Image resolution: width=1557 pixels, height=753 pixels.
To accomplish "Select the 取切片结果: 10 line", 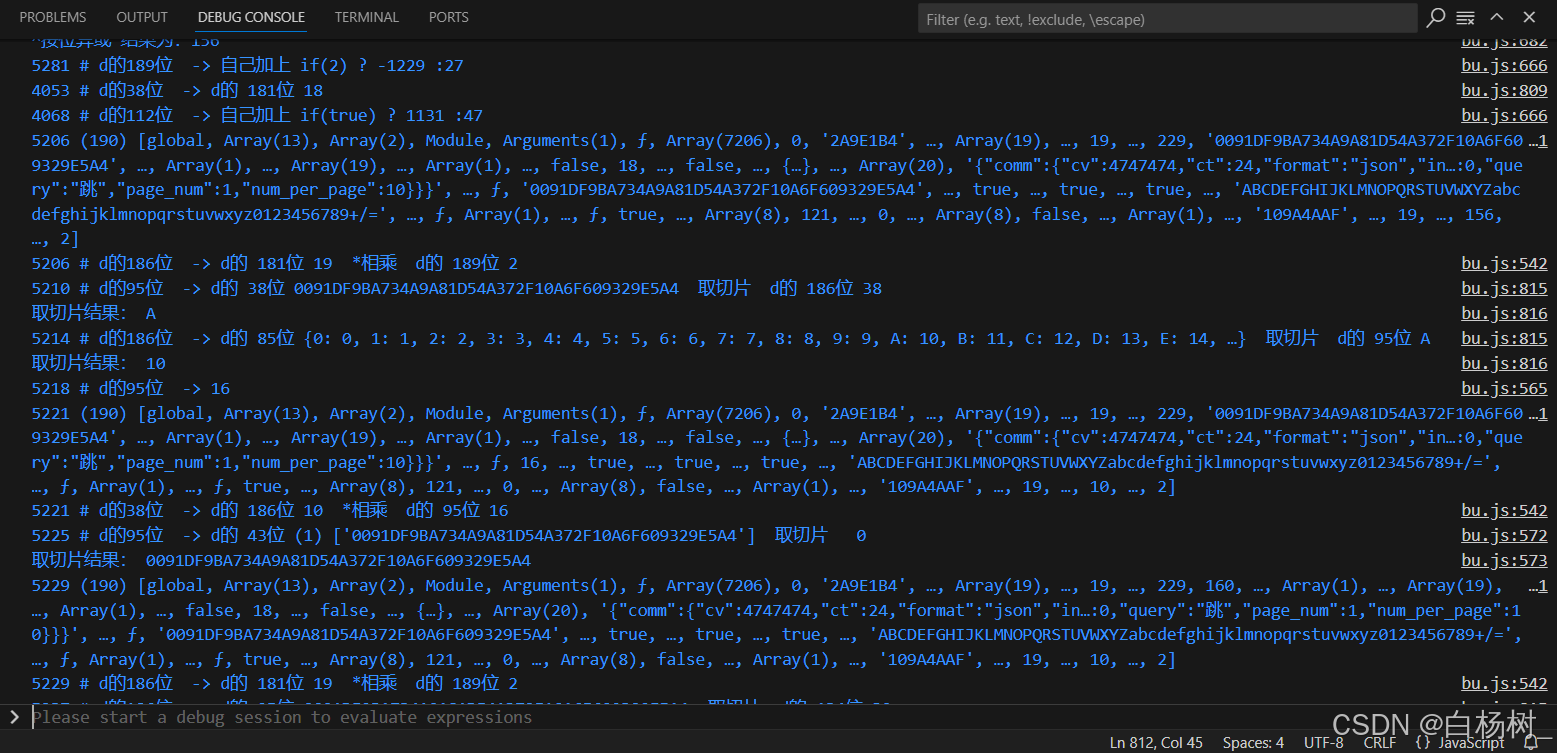I will click(99, 363).
